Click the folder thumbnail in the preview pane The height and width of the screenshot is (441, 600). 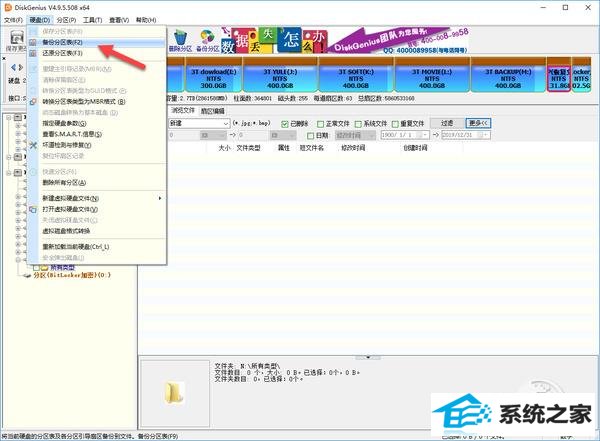[x=175, y=392]
